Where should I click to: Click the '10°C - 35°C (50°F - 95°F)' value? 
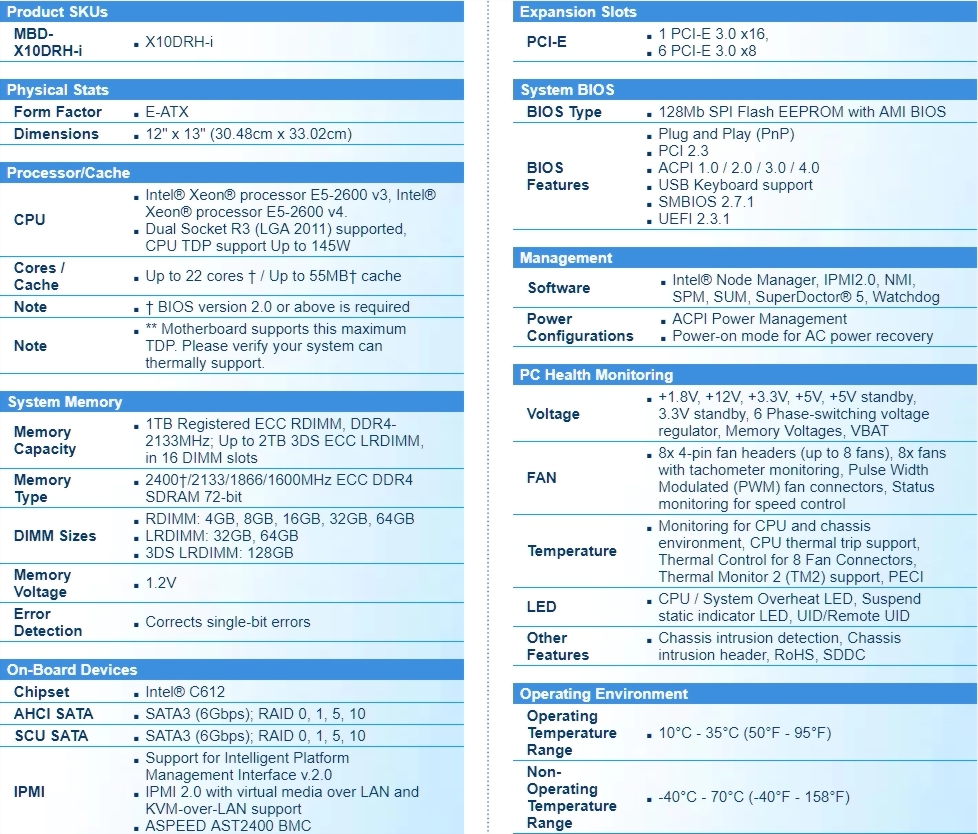[745, 732]
